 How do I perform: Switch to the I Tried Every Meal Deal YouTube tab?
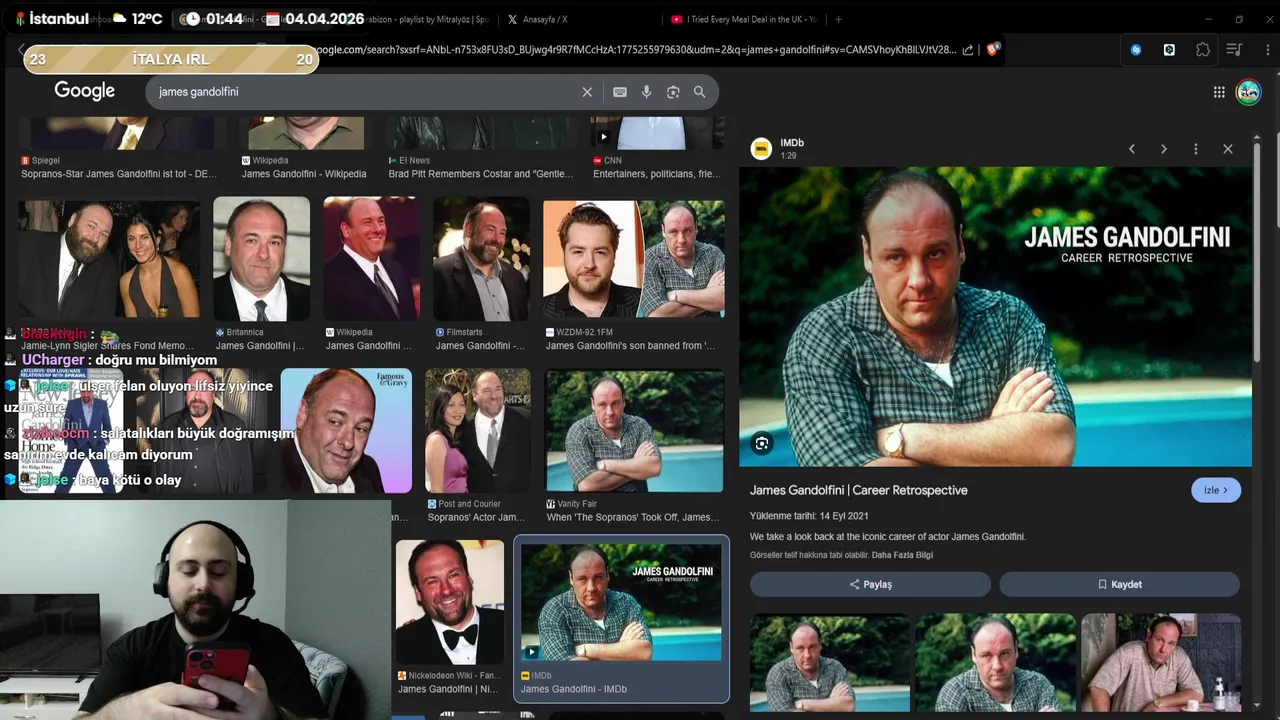[744, 19]
